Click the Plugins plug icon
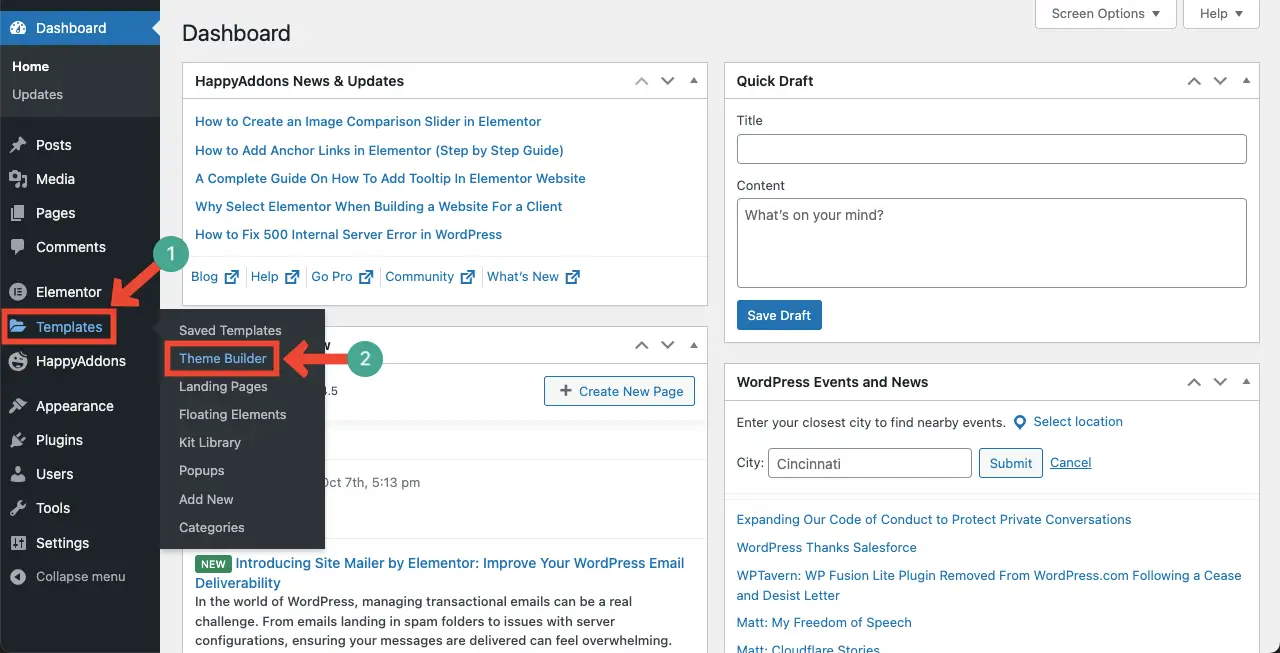Image resolution: width=1280 pixels, height=653 pixels. click(x=18, y=440)
